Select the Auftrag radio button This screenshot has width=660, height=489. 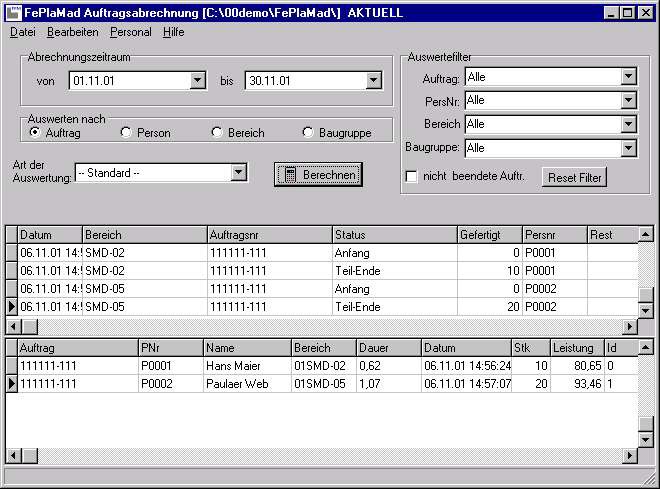pos(35,132)
